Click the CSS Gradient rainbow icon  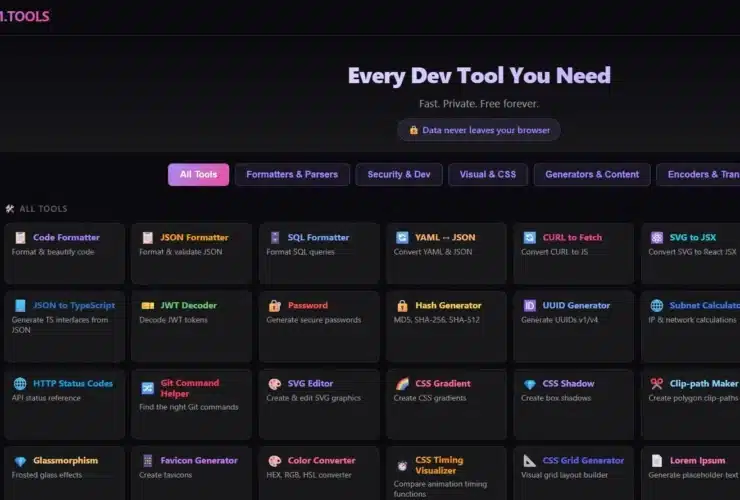click(402, 383)
